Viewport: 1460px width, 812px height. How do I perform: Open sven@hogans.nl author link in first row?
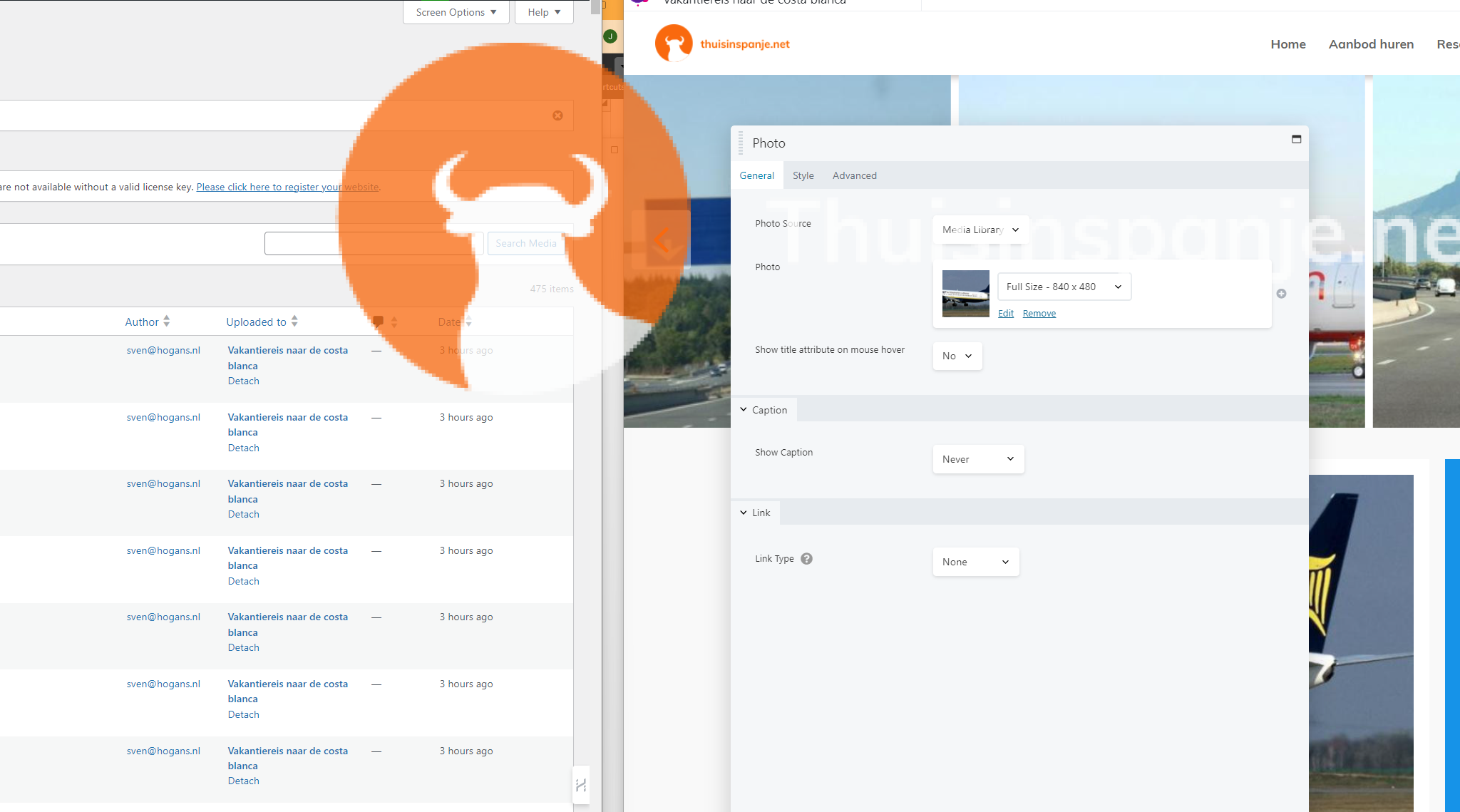pyautogui.click(x=163, y=350)
